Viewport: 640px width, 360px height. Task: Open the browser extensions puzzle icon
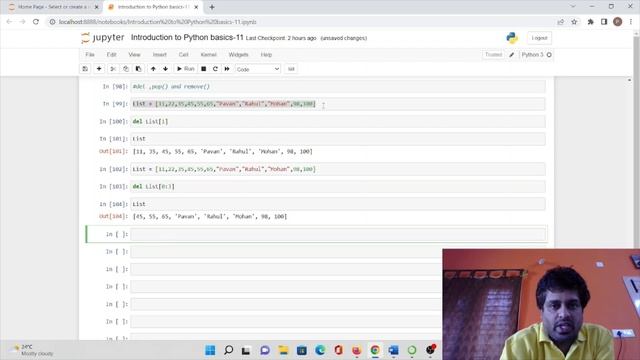pyautogui.click(x=590, y=22)
